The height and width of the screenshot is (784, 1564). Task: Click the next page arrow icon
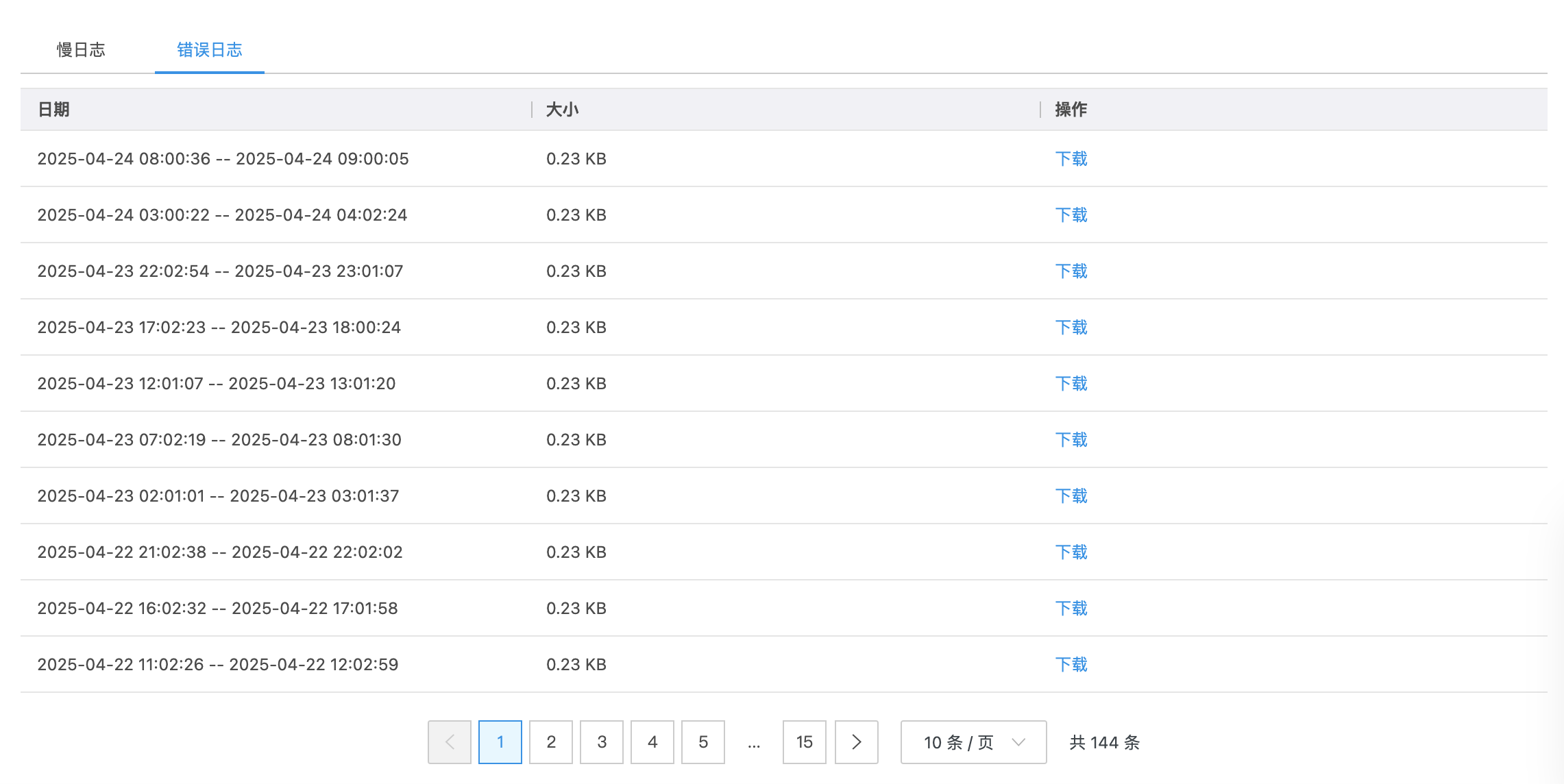point(856,742)
